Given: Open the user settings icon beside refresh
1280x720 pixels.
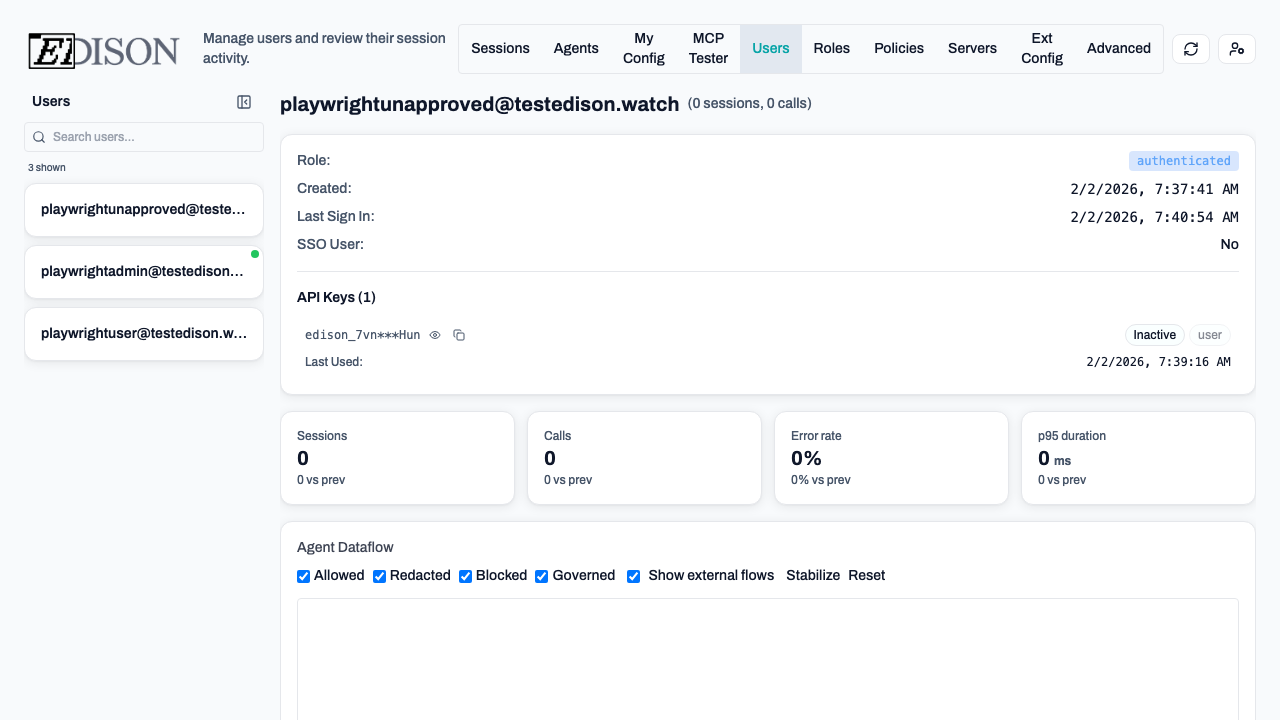Looking at the screenshot, I should tap(1237, 48).
